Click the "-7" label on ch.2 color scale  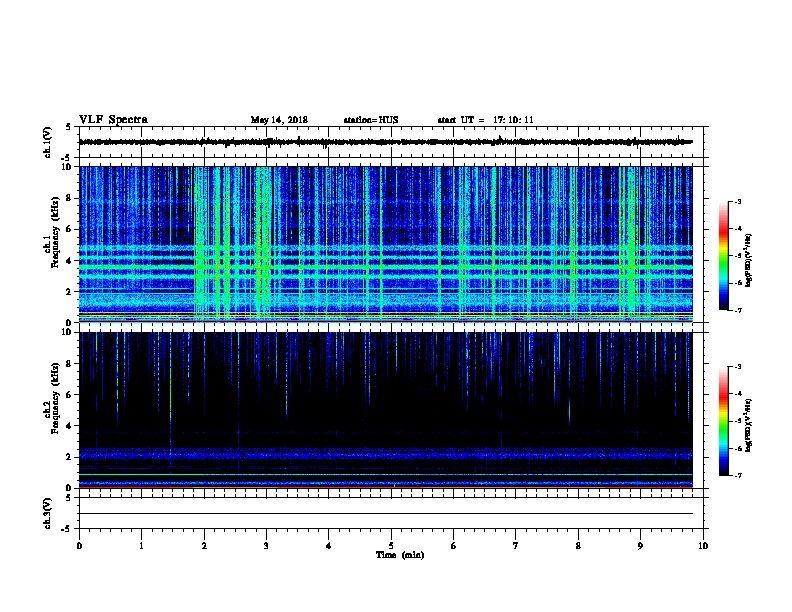click(737, 476)
